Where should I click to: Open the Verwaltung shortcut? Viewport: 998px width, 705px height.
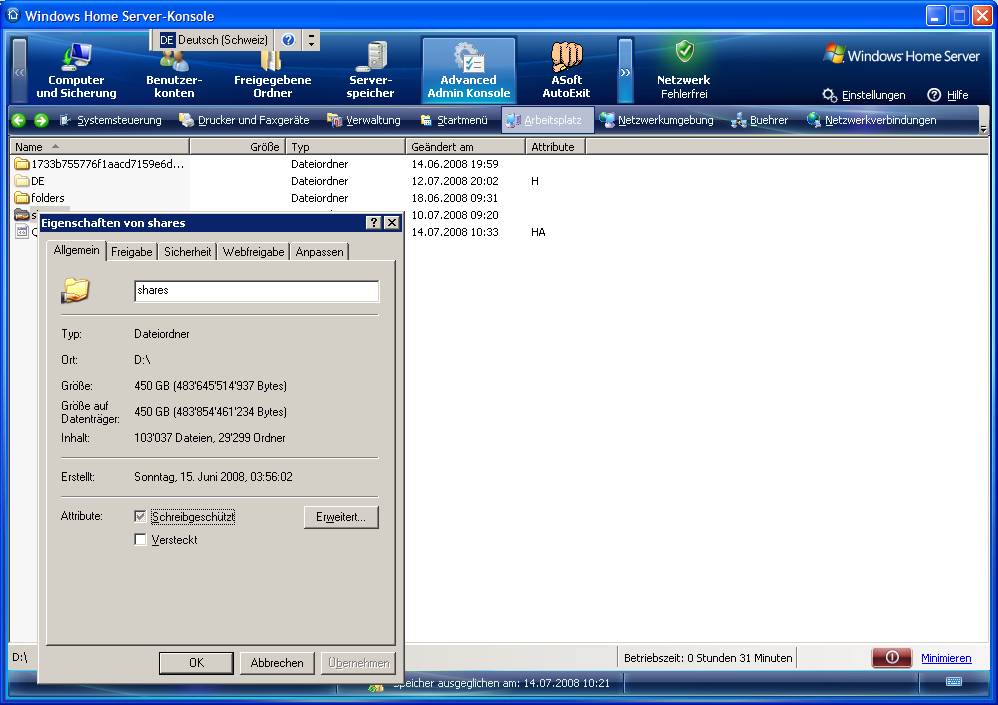364,120
